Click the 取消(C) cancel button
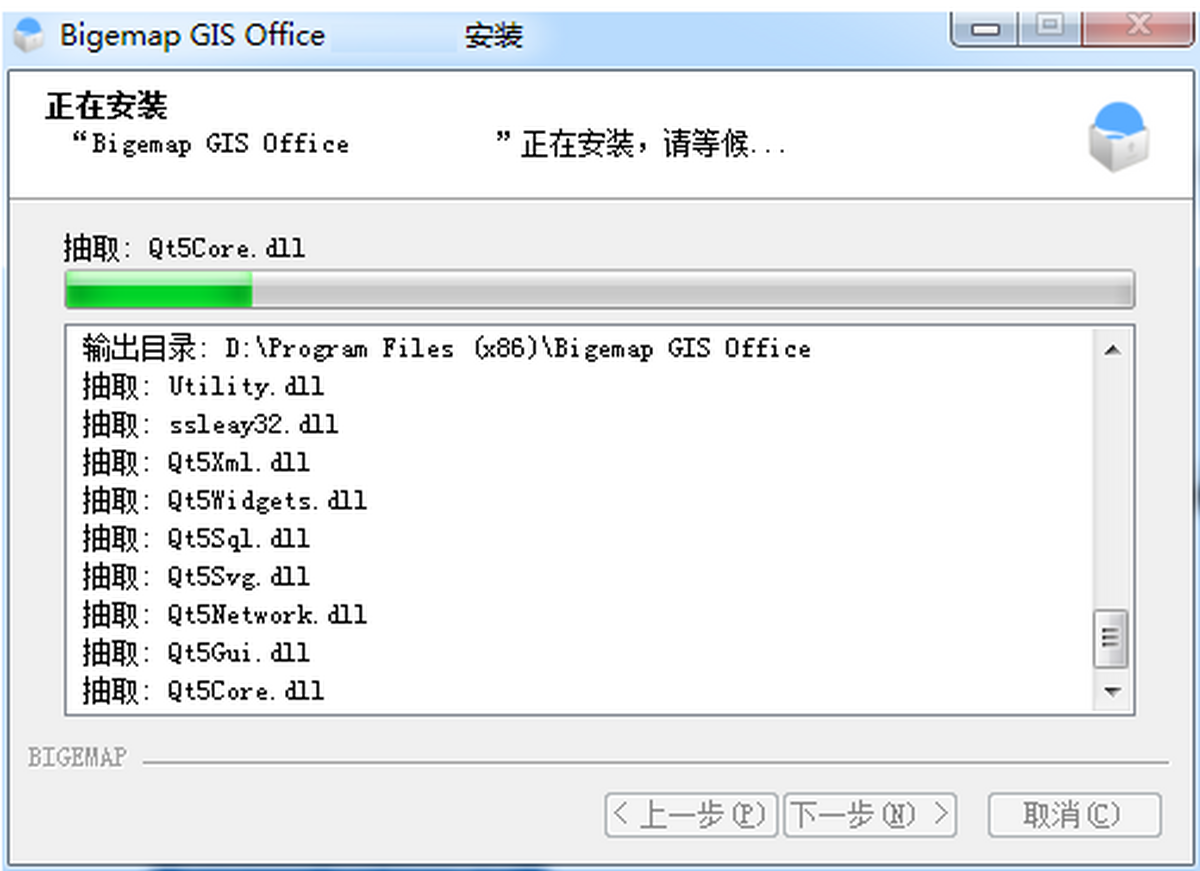Viewport: 1200px width, 871px height. (x=1074, y=815)
